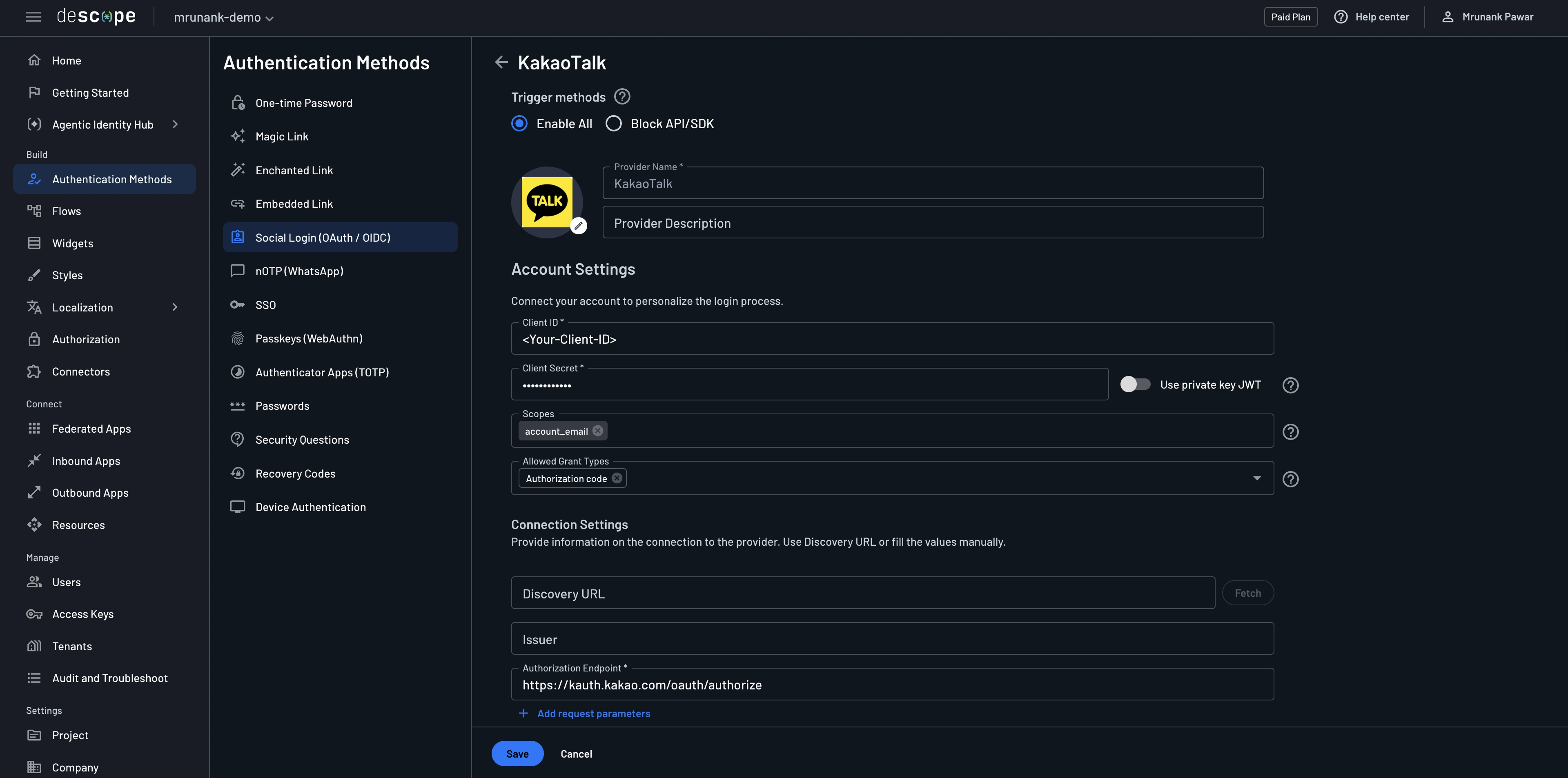1568x778 pixels.
Task: Select the Passkeys (WebAuthn) authentication method
Action: click(x=308, y=338)
